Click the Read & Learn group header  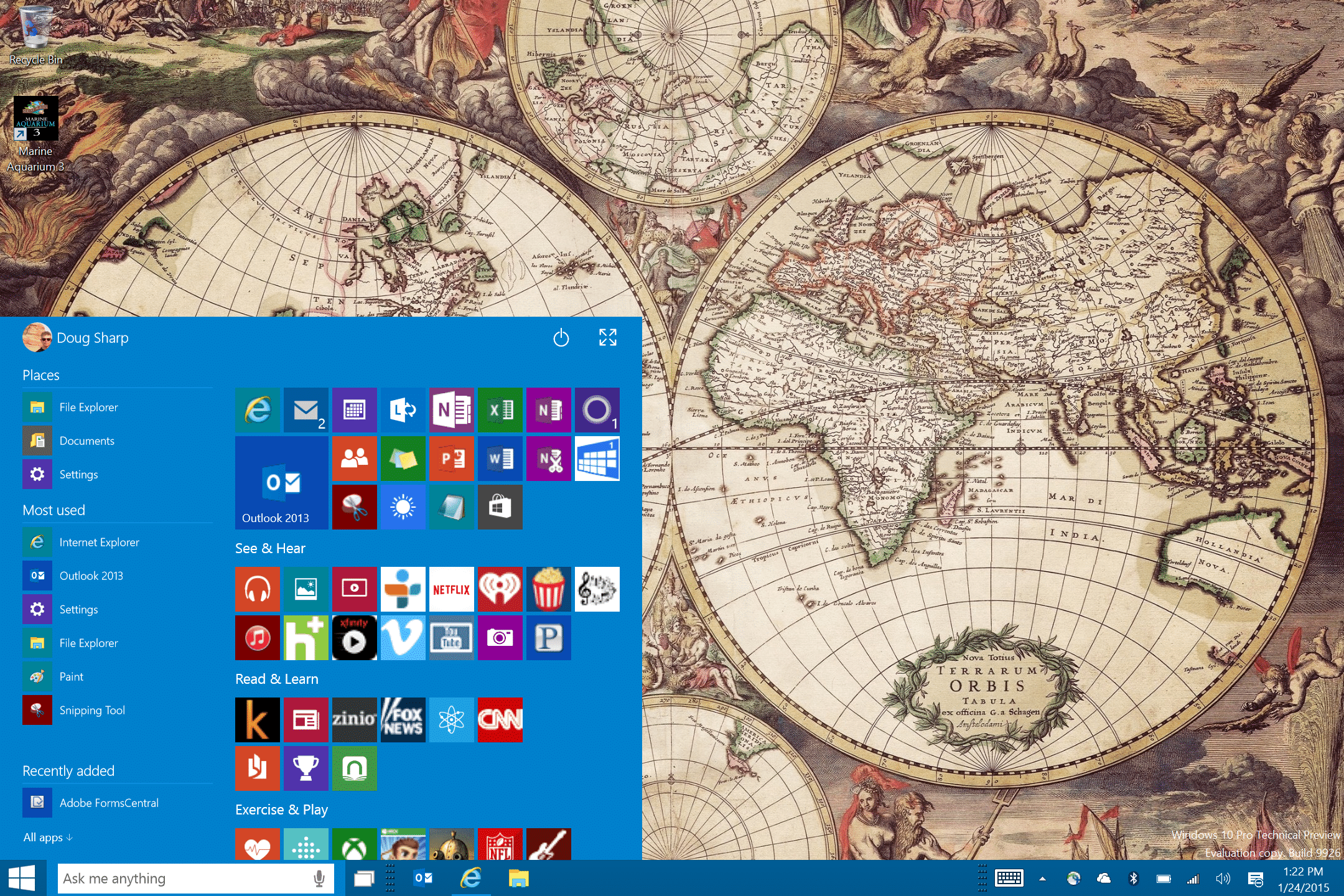click(x=277, y=679)
